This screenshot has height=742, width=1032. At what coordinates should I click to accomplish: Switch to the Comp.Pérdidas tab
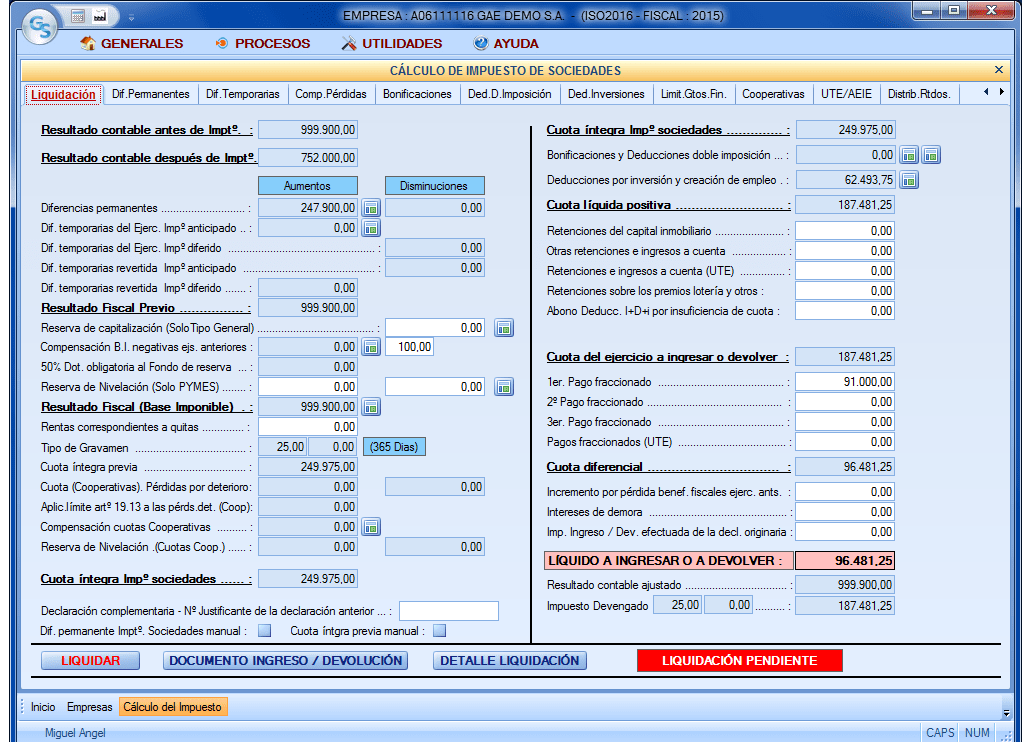click(x=331, y=94)
